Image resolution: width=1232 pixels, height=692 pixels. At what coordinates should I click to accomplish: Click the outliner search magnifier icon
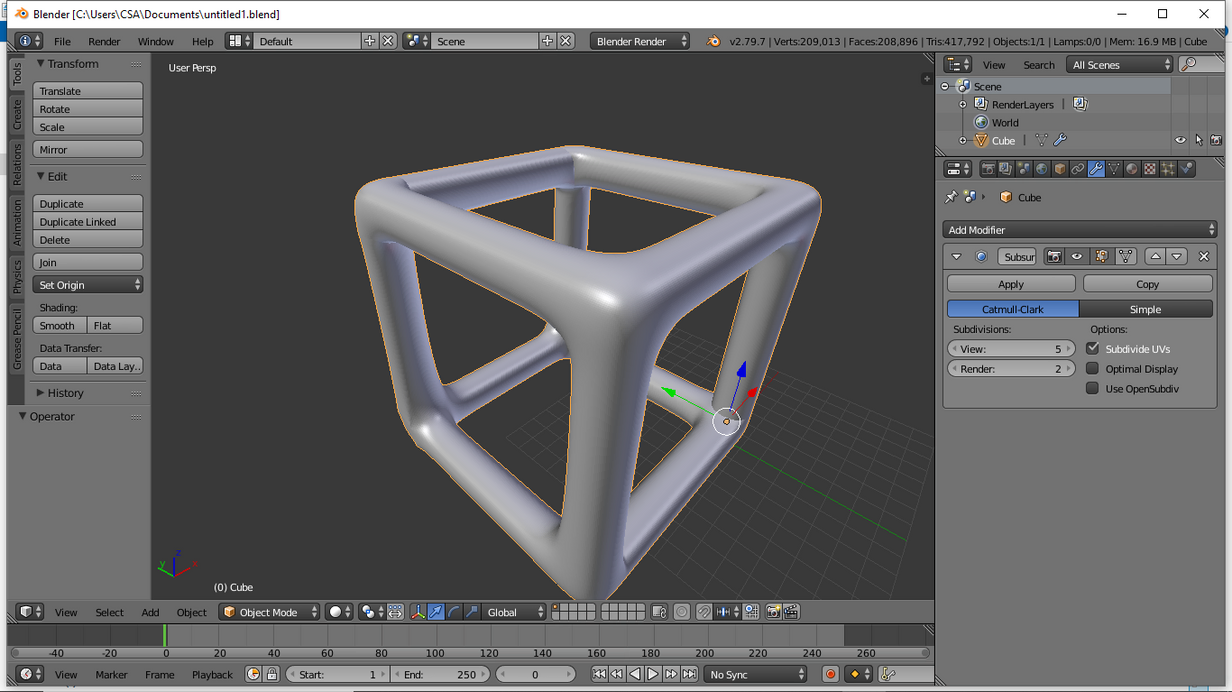coord(1189,65)
